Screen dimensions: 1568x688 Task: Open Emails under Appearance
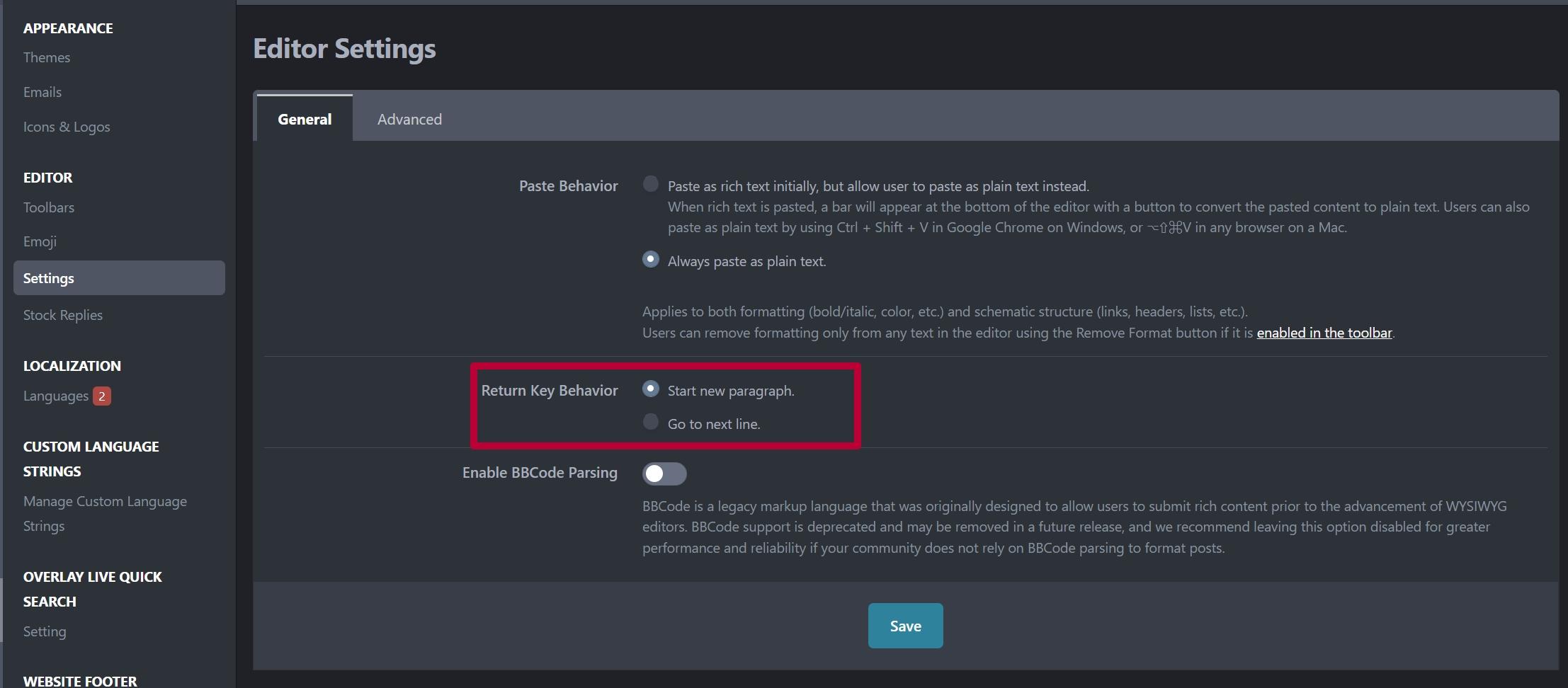[42, 92]
